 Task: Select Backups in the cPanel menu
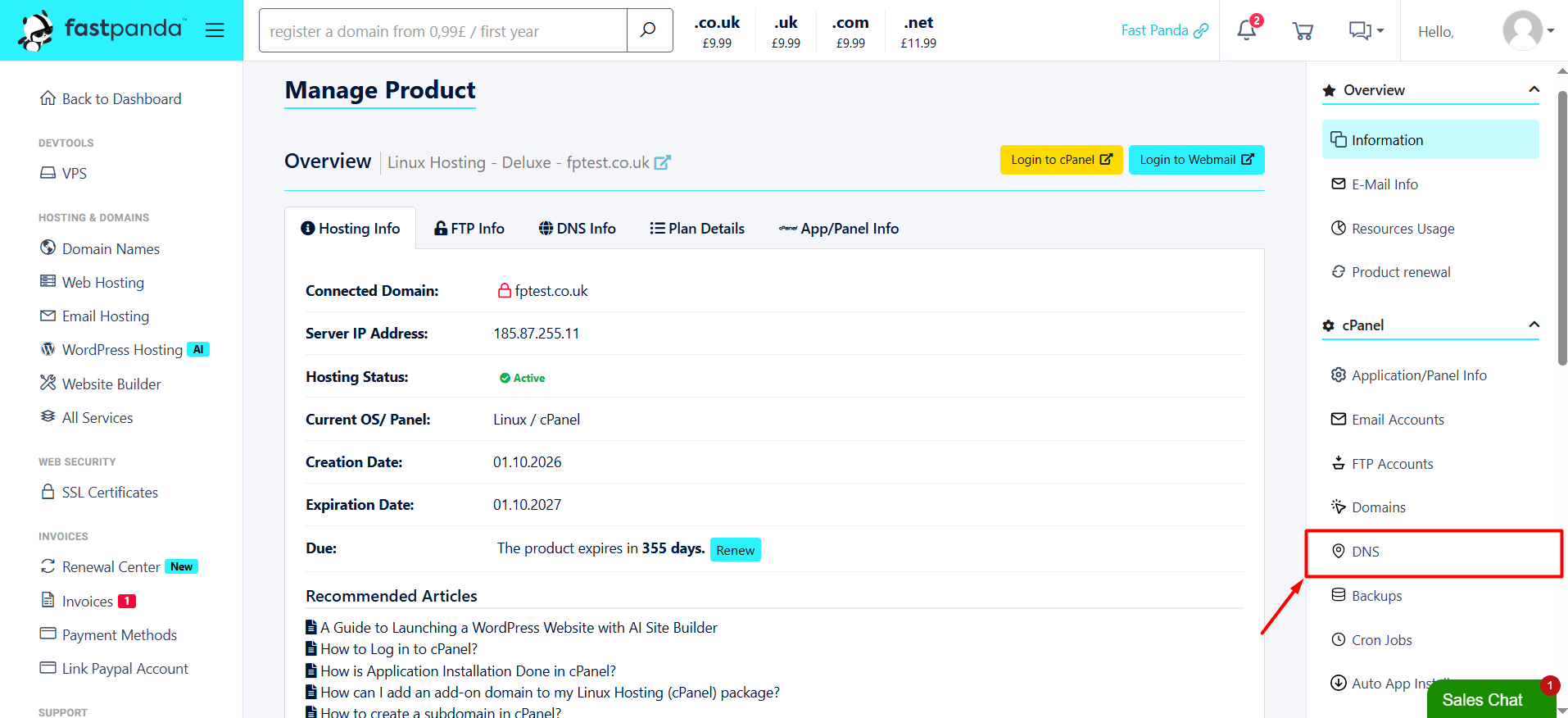(1366, 596)
